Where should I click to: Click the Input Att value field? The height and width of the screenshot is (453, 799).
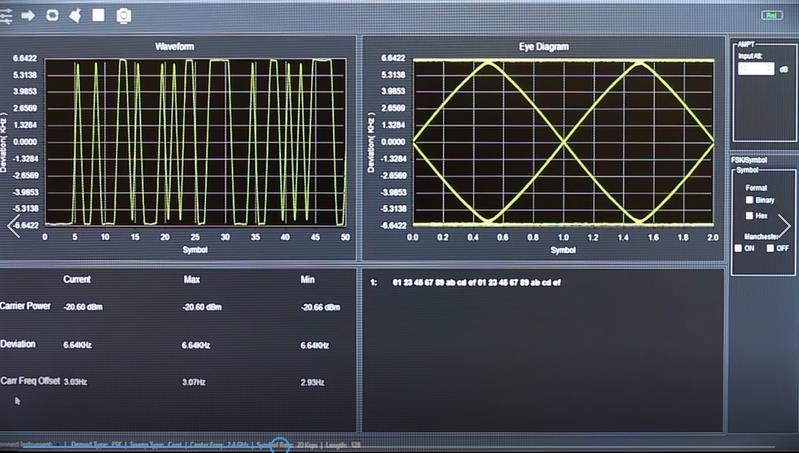tap(755, 70)
